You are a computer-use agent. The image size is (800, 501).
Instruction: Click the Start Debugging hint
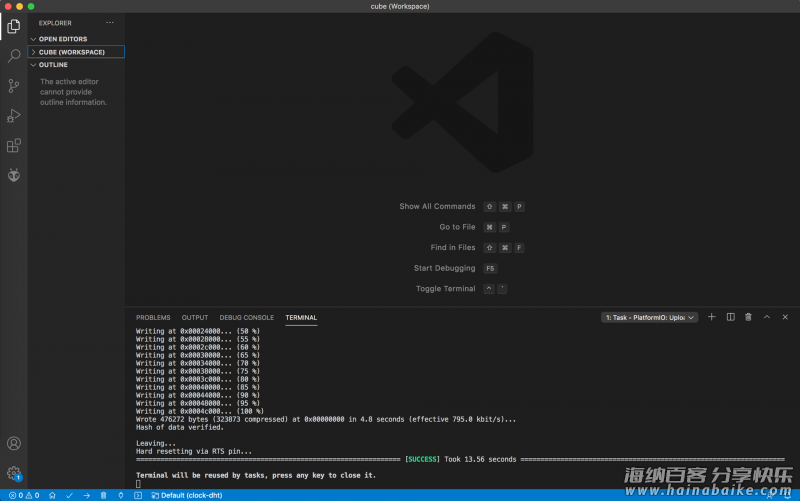[444, 268]
